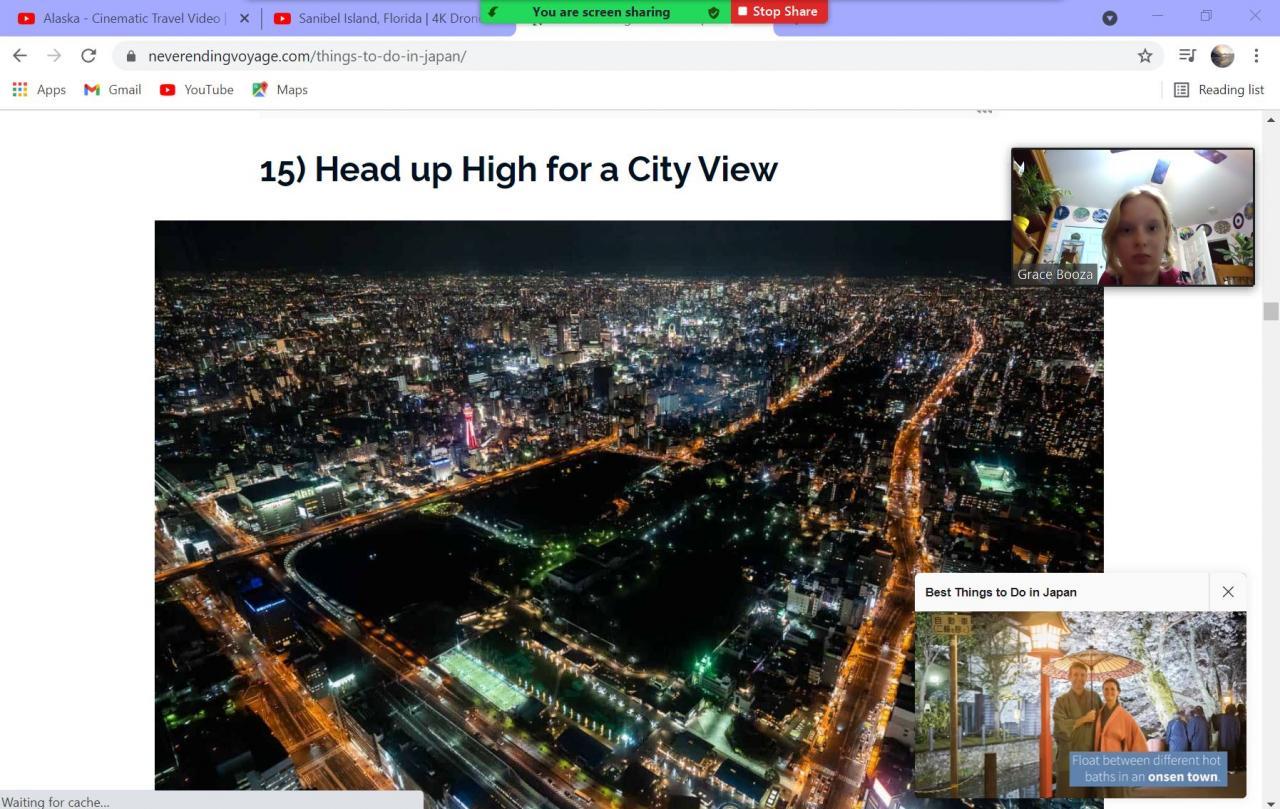Click the browser forward arrow
This screenshot has width=1280, height=809.
[x=54, y=56]
